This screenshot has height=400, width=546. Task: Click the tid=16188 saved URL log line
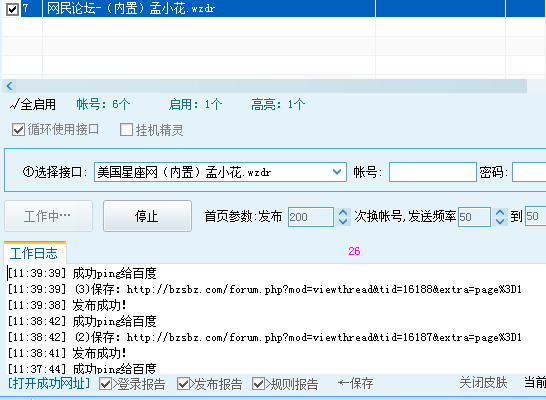264,289
